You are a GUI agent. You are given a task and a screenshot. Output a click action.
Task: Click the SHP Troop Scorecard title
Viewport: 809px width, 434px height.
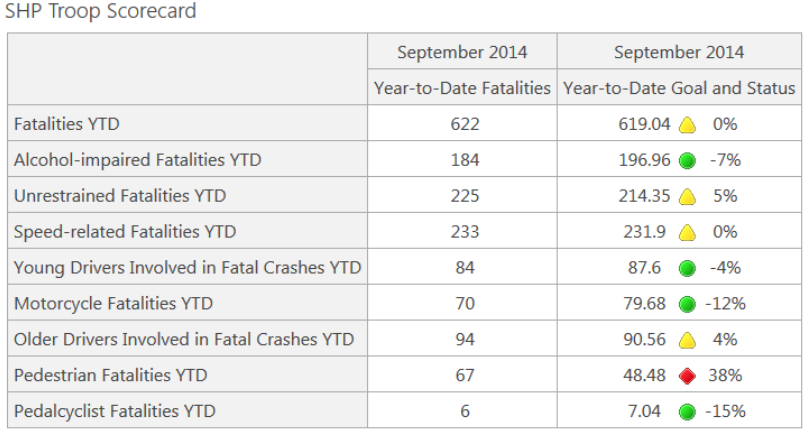101,12
